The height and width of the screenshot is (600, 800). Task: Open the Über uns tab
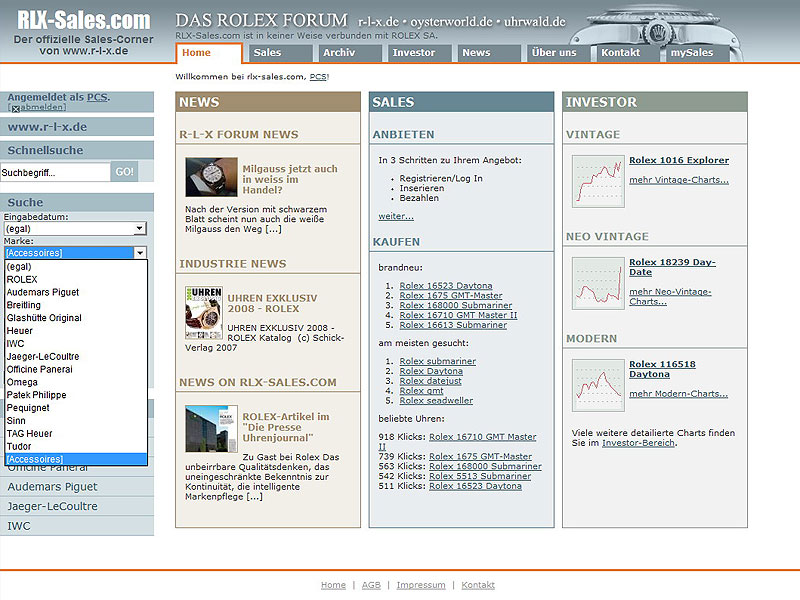(558, 53)
